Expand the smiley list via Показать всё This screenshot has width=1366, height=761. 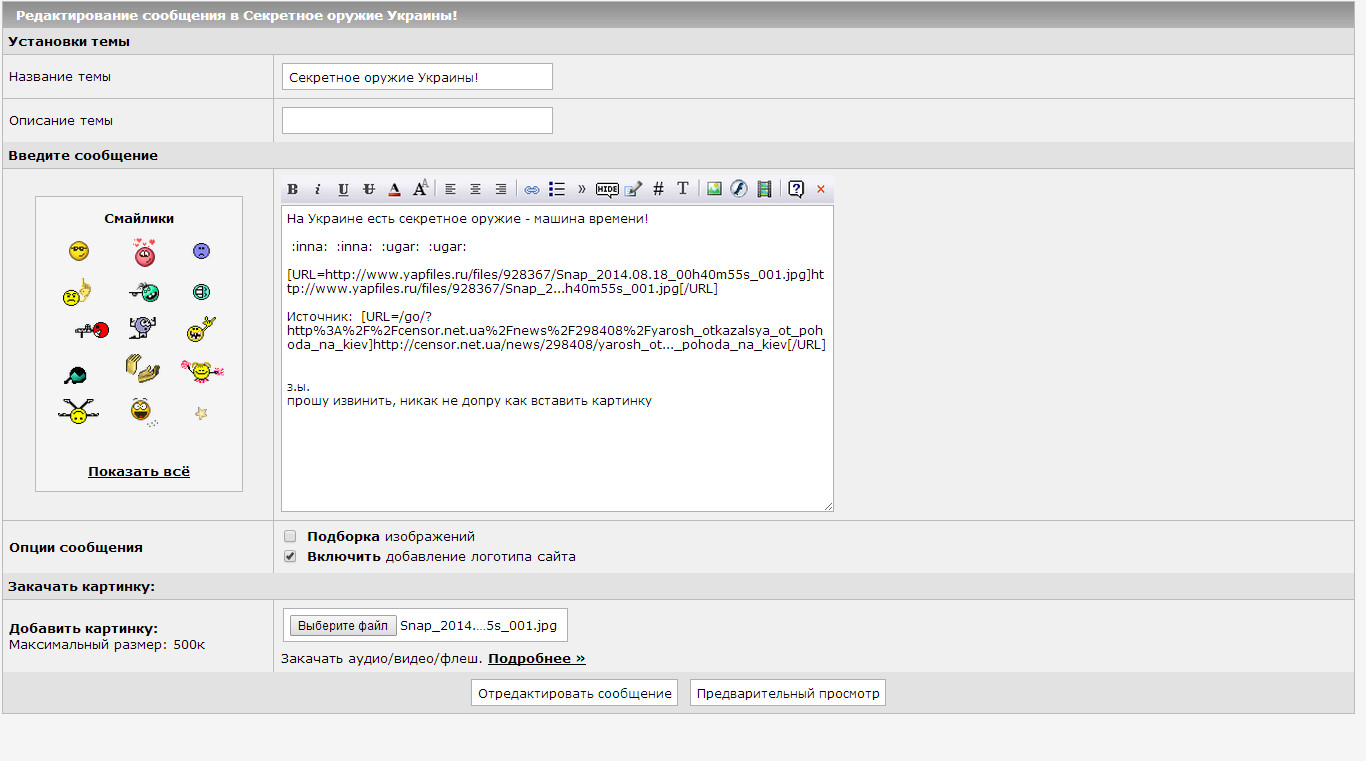tap(139, 471)
